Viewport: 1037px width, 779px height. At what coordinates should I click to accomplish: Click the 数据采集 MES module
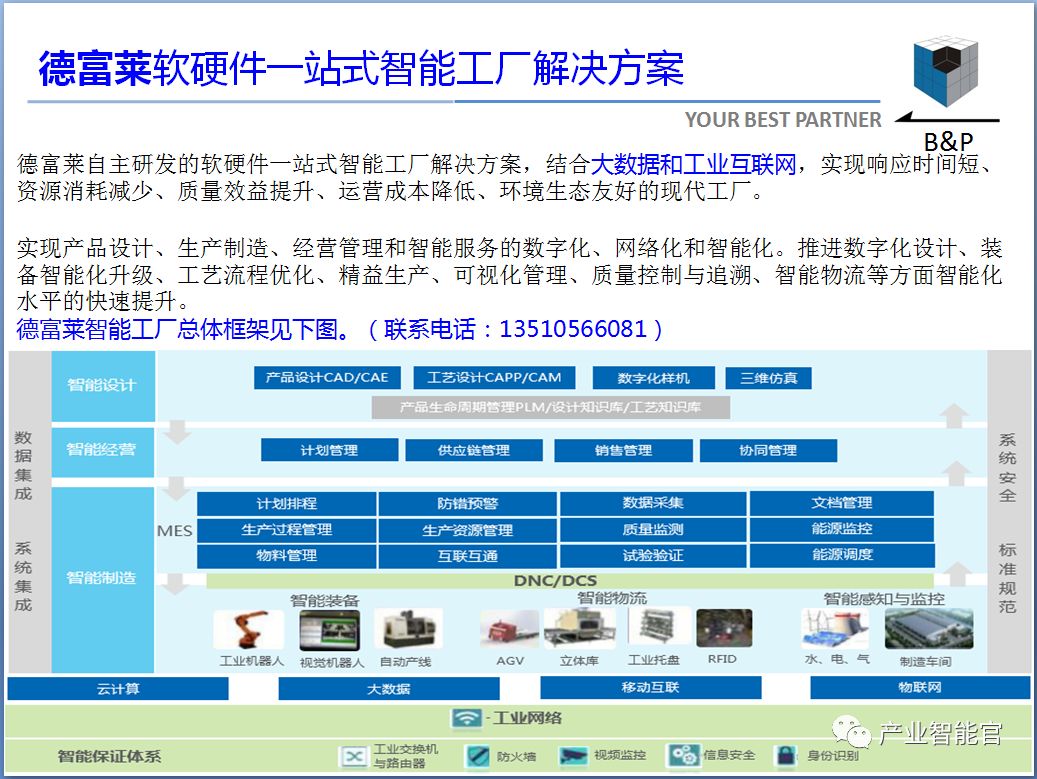click(653, 503)
